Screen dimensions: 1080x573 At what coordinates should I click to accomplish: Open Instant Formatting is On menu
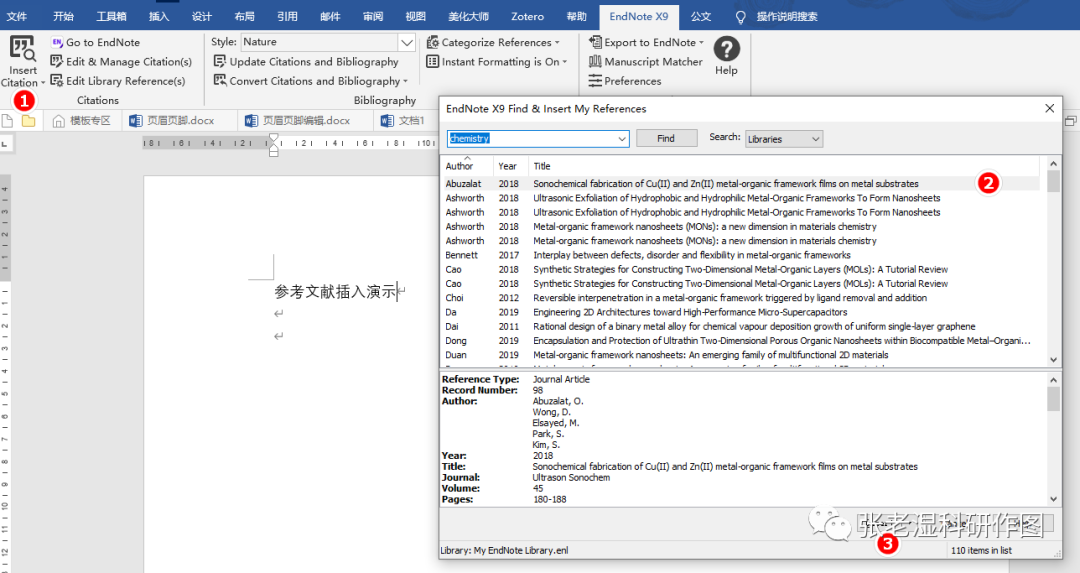pyautogui.click(x=497, y=61)
